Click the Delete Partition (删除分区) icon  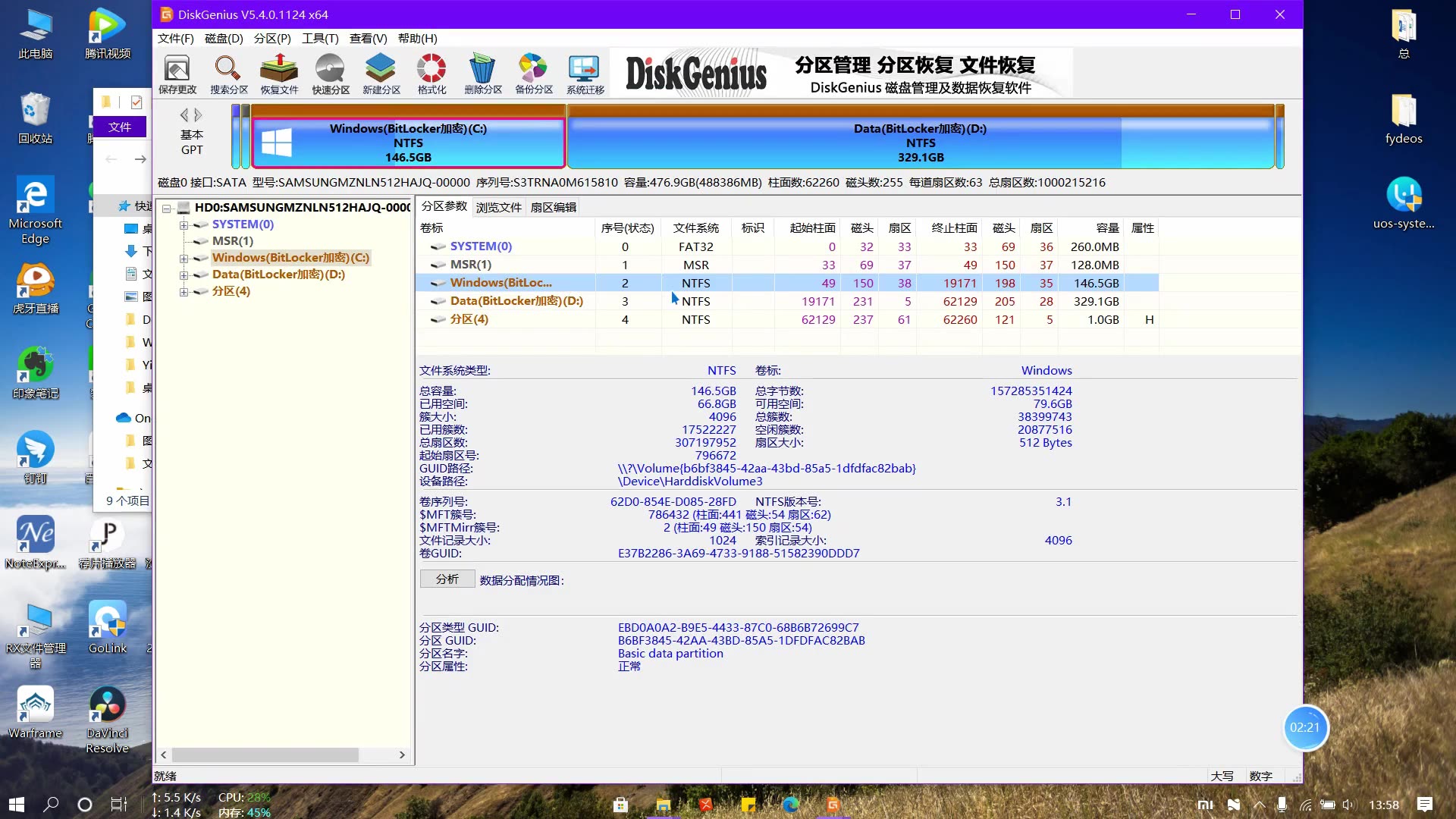(482, 74)
